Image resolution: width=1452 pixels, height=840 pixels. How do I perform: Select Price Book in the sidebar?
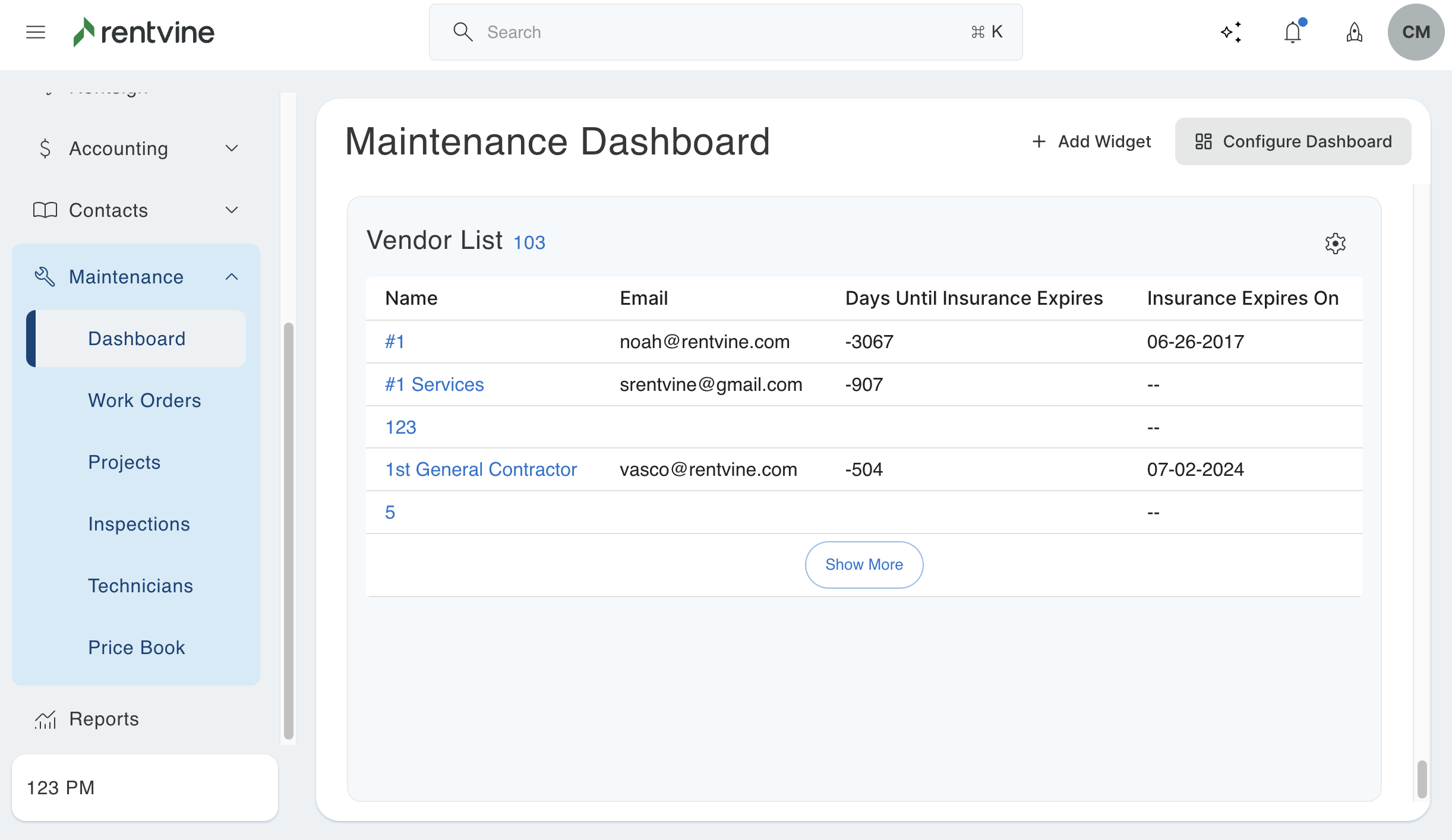(136, 648)
